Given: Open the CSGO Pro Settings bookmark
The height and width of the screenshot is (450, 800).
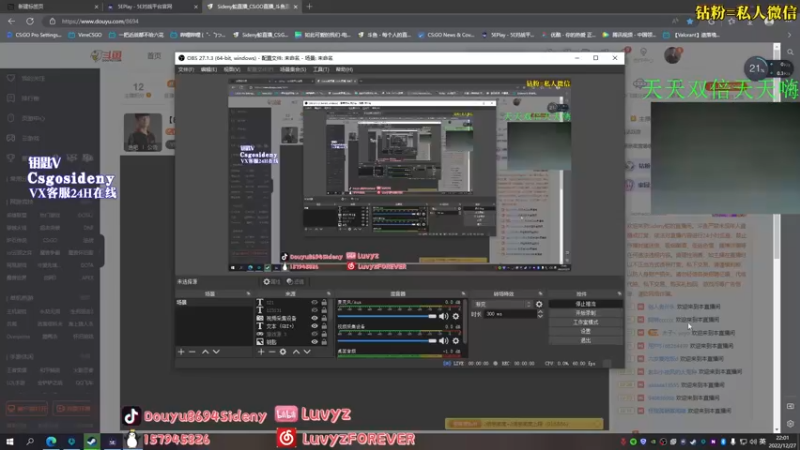Looking at the screenshot, I should coord(34,35).
